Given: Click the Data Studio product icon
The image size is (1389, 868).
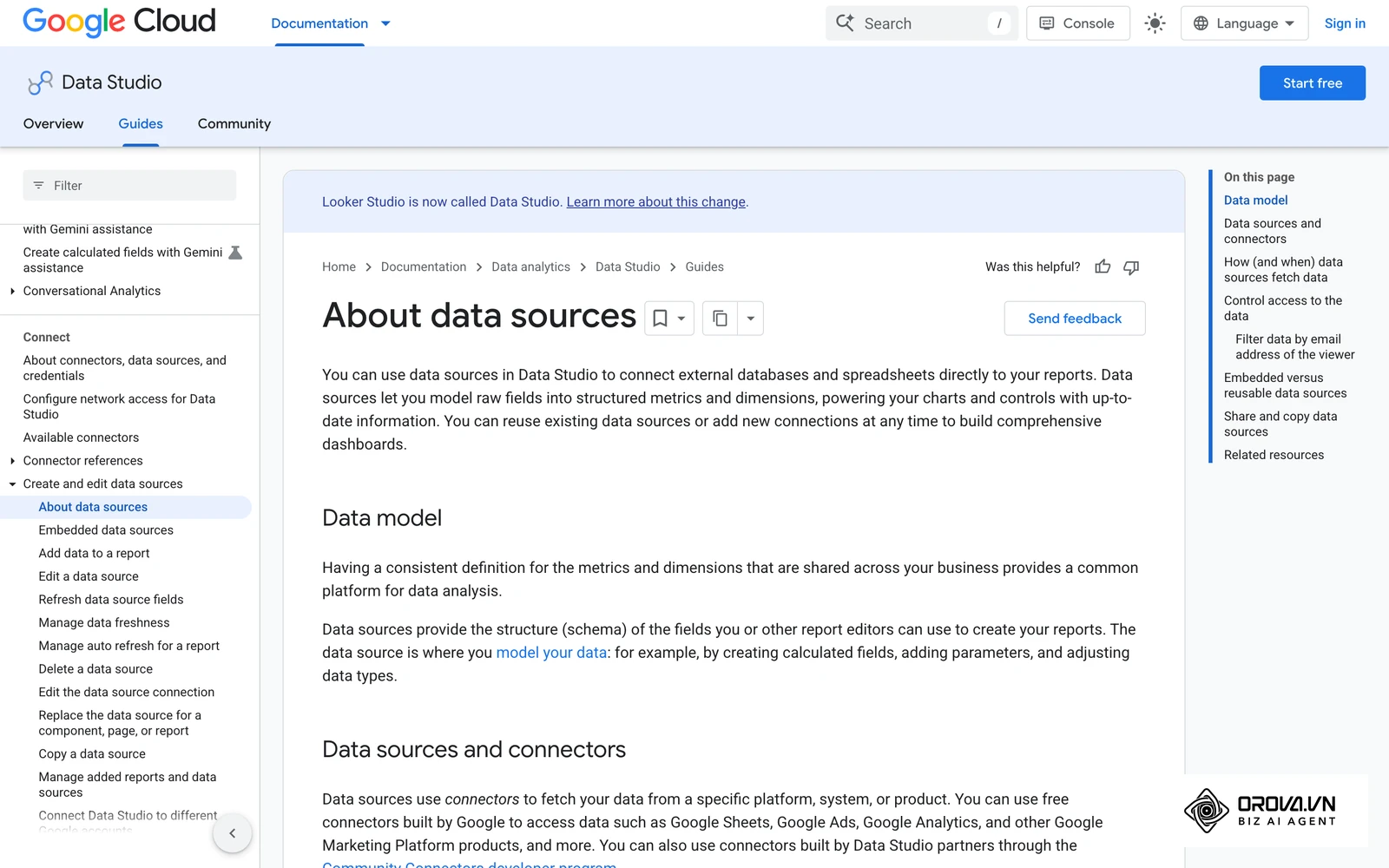Looking at the screenshot, I should click(40, 82).
